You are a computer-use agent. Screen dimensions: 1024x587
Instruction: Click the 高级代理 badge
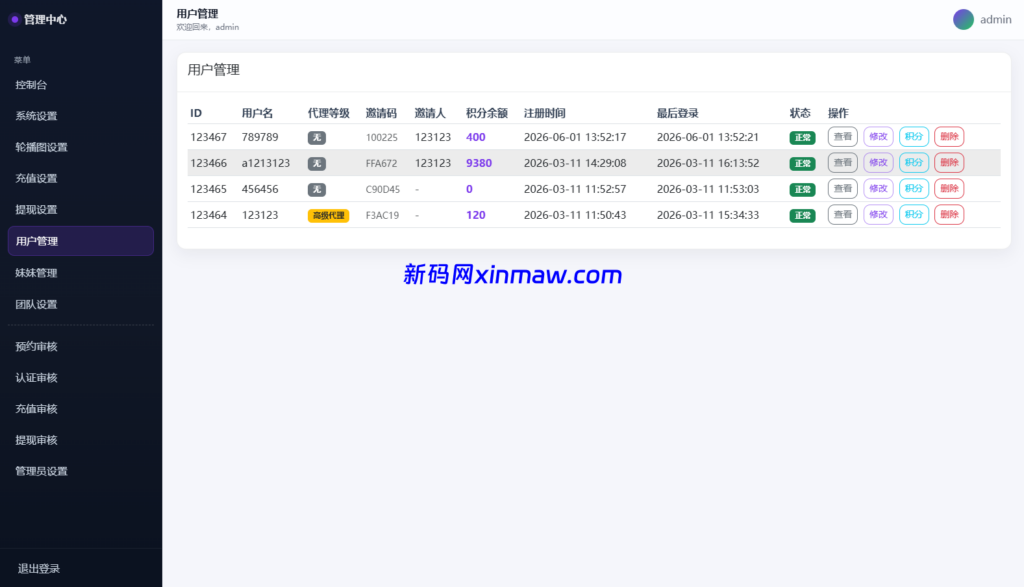328,215
